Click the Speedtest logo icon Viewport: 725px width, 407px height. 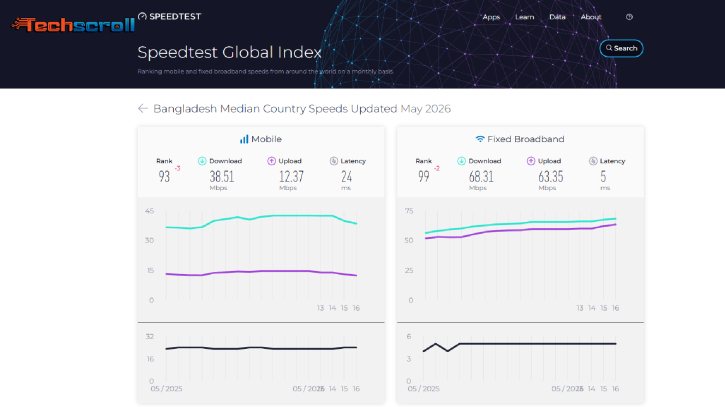click(142, 17)
